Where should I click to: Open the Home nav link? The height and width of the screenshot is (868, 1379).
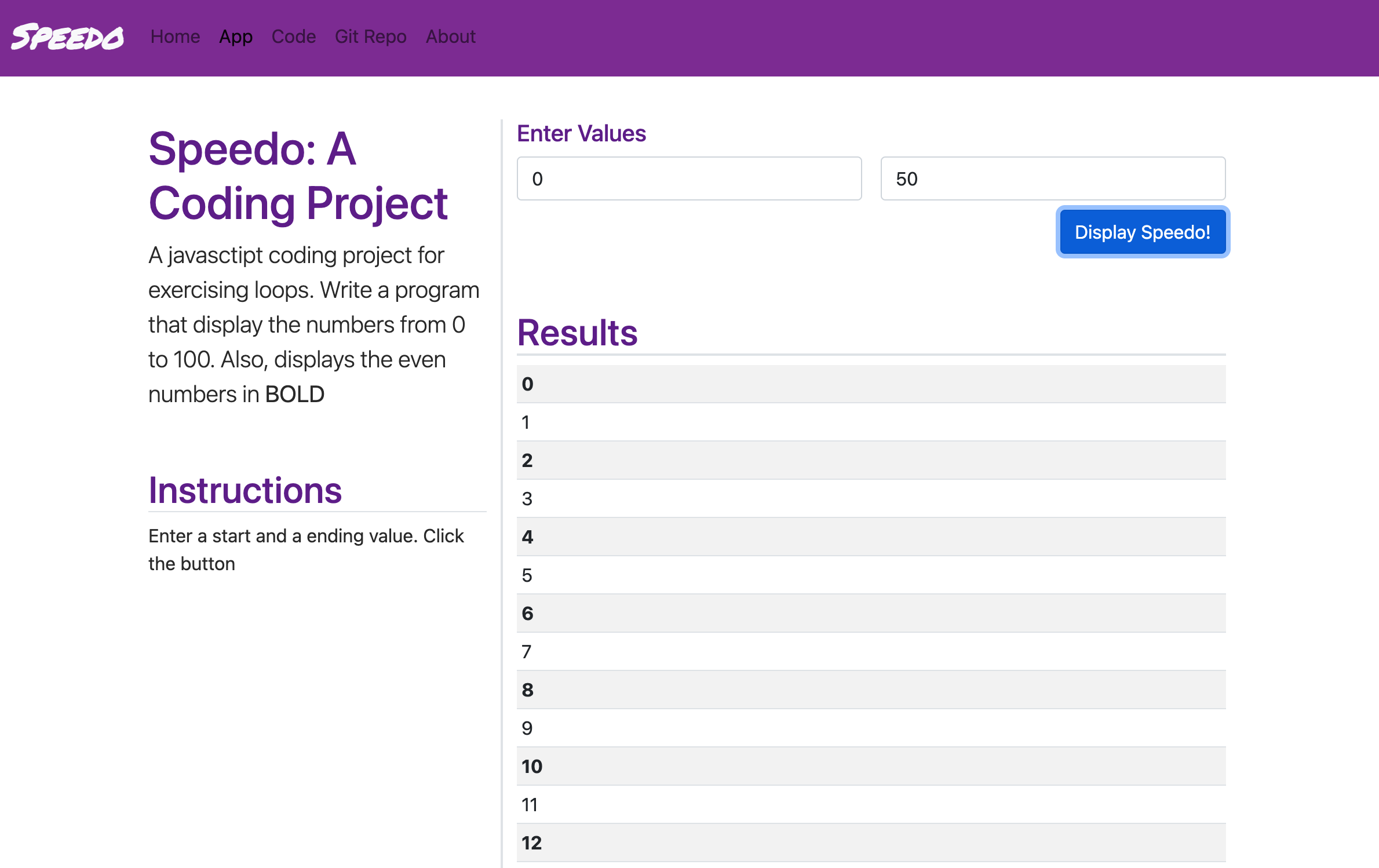[x=175, y=37]
